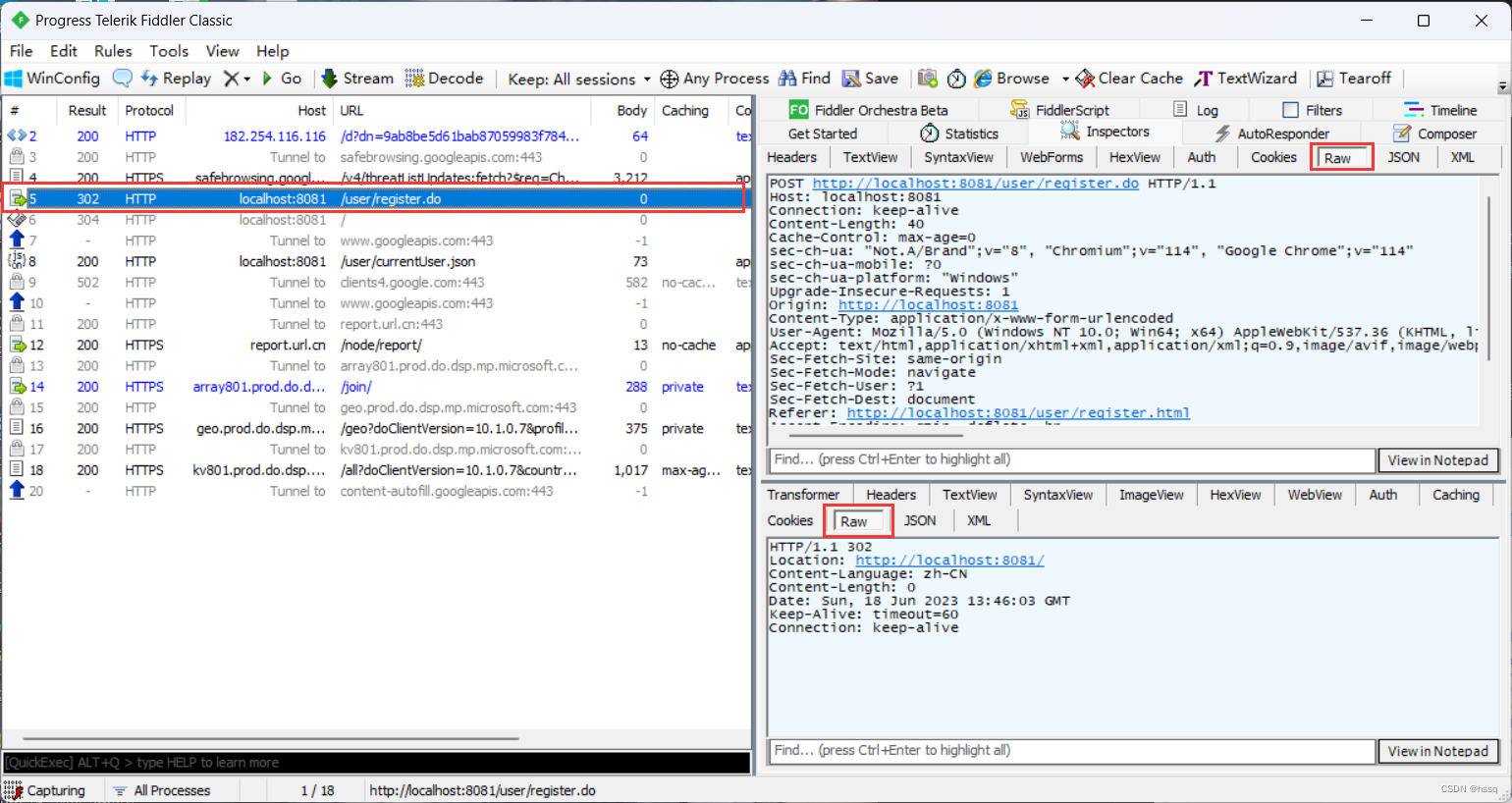Open the Log tab
Screen dimensions: 1512x803
coord(1196,110)
